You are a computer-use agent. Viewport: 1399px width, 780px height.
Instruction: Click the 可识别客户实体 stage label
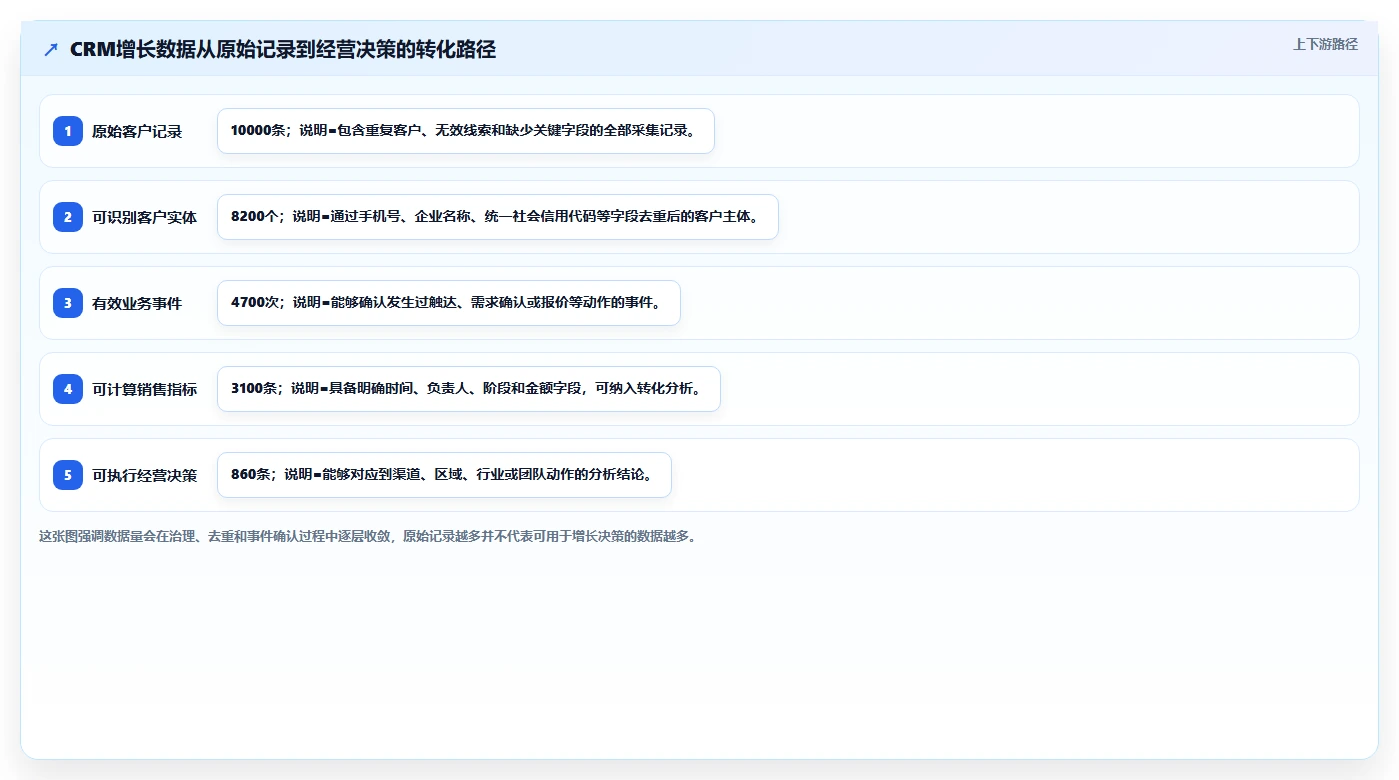pos(145,217)
